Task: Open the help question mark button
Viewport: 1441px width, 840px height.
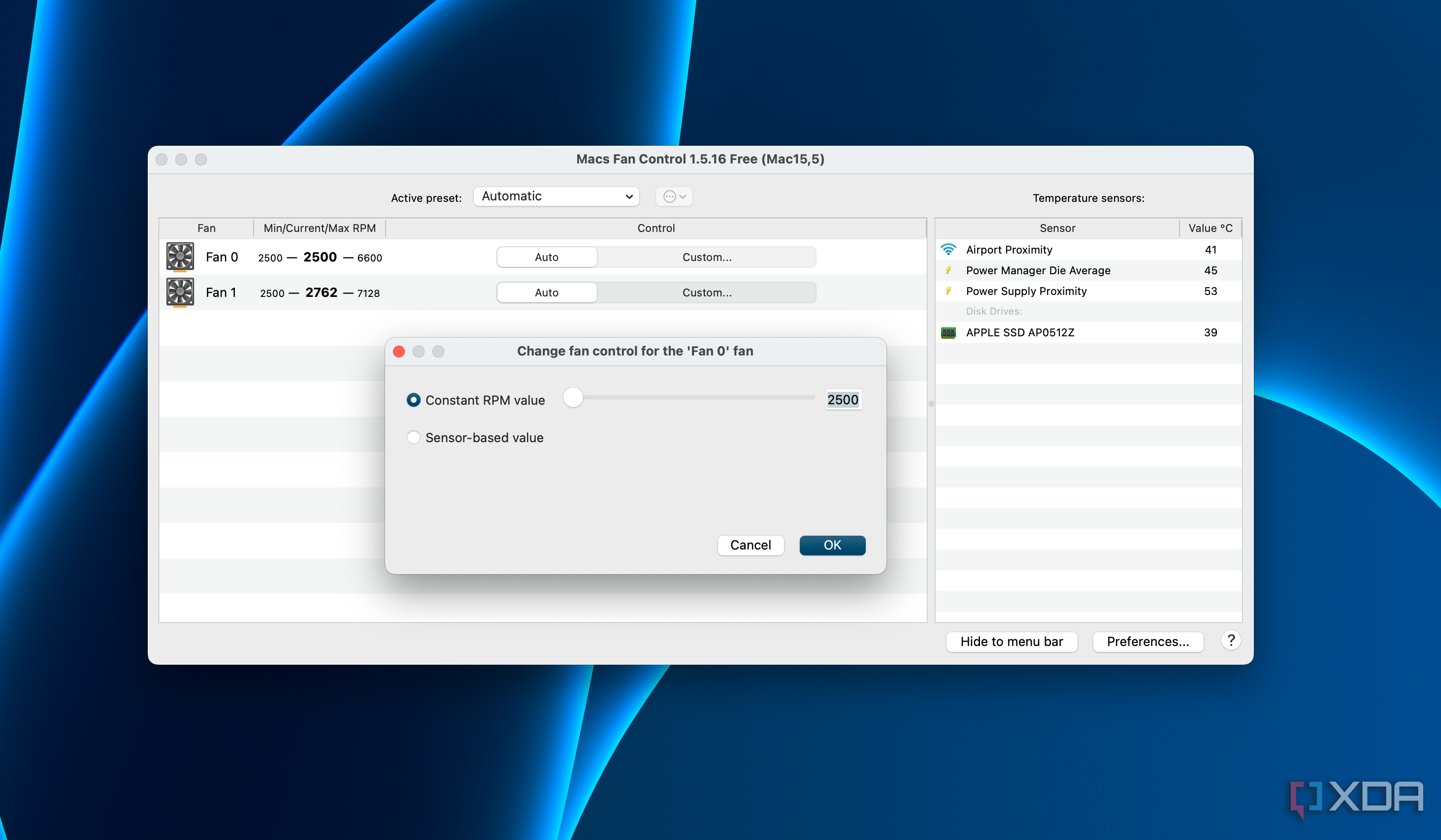Action: 1231,641
